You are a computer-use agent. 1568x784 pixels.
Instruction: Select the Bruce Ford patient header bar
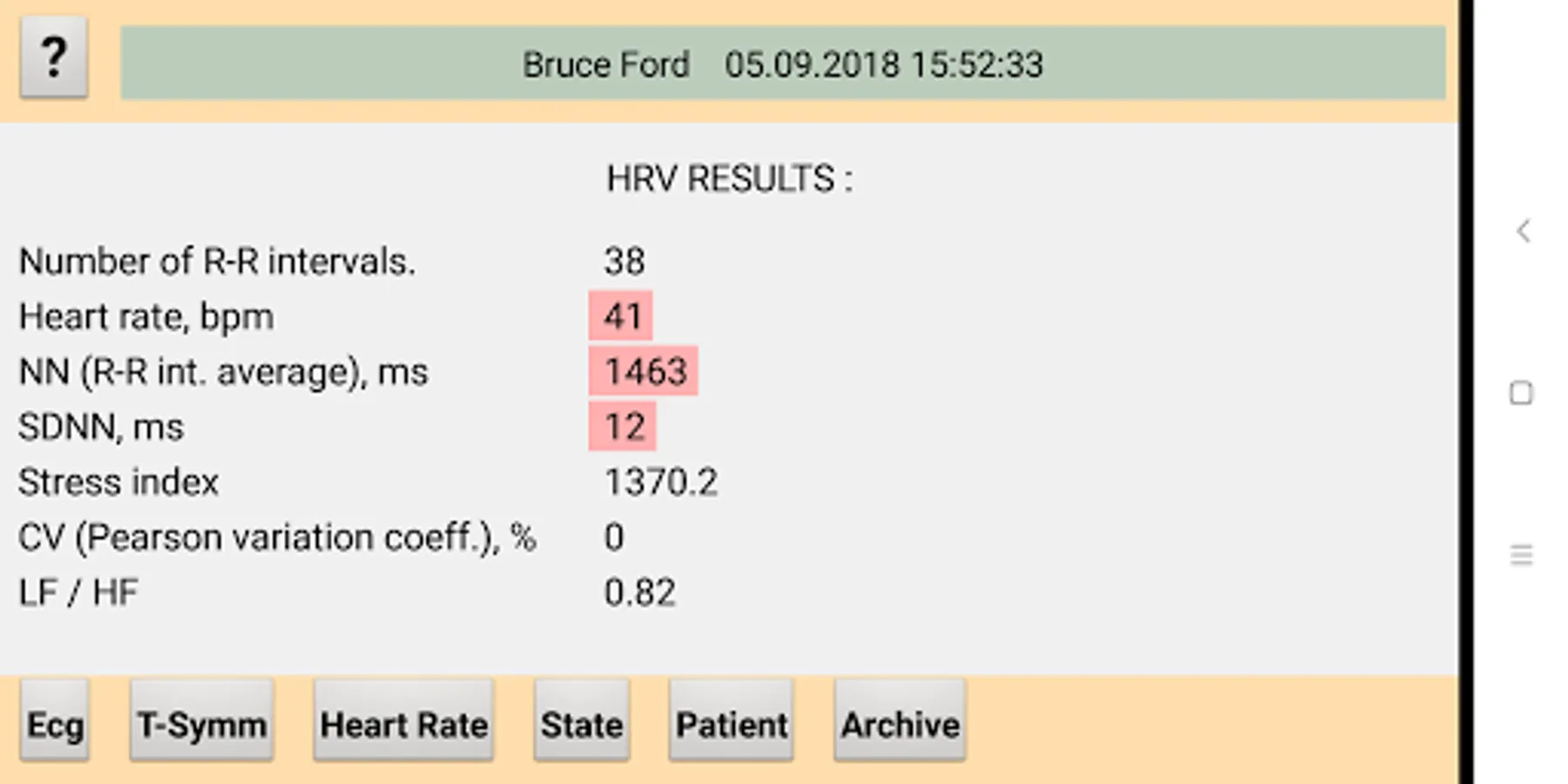click(782, 64)
